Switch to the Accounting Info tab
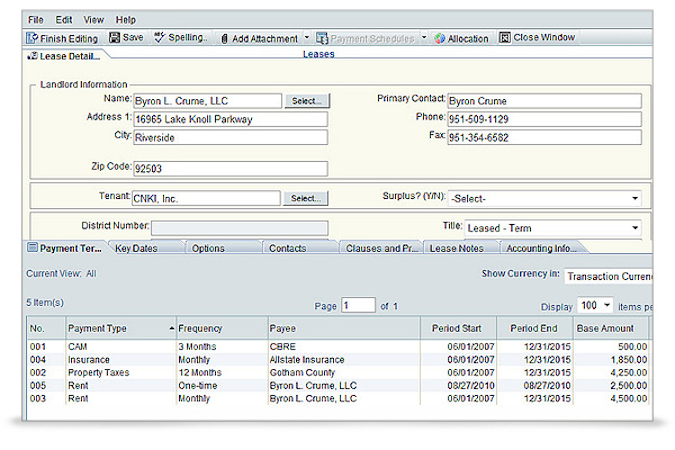Image resolution: width=675 pixels, height=450 pixels. 542,248
